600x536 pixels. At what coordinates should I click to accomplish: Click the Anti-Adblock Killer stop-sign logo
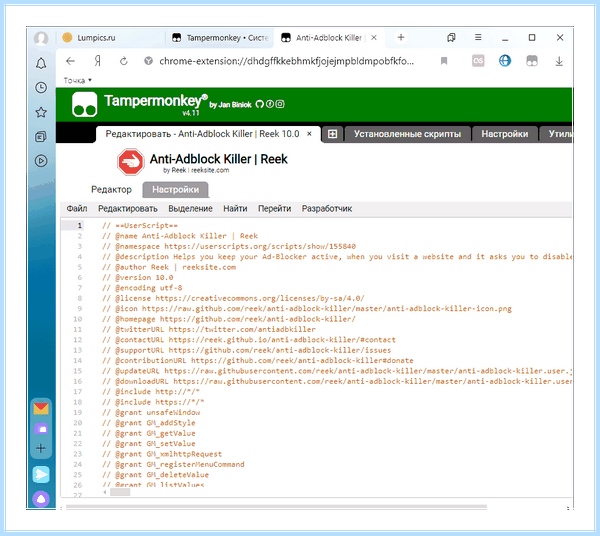point(130,162)
